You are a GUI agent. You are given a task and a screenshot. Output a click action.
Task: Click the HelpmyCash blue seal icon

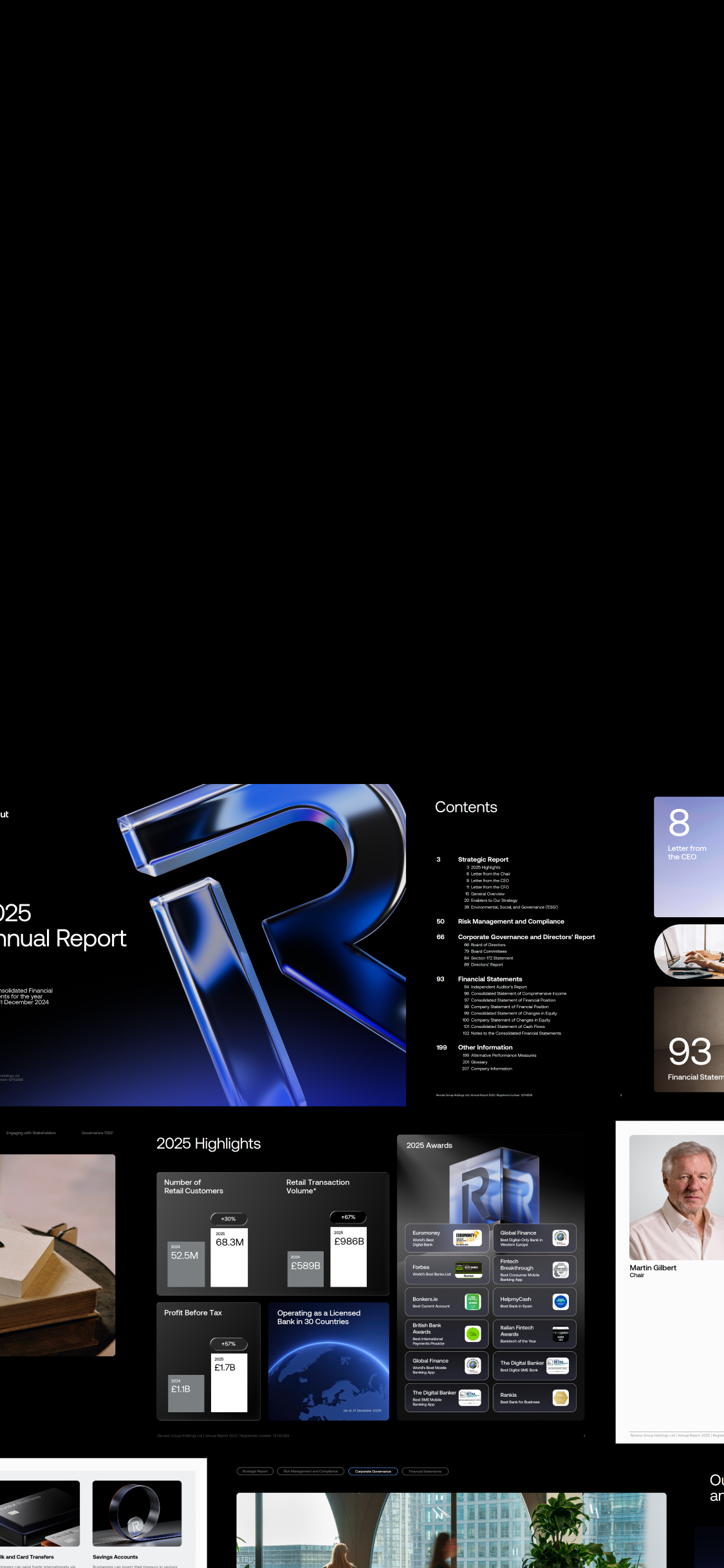coord(561,1302)
